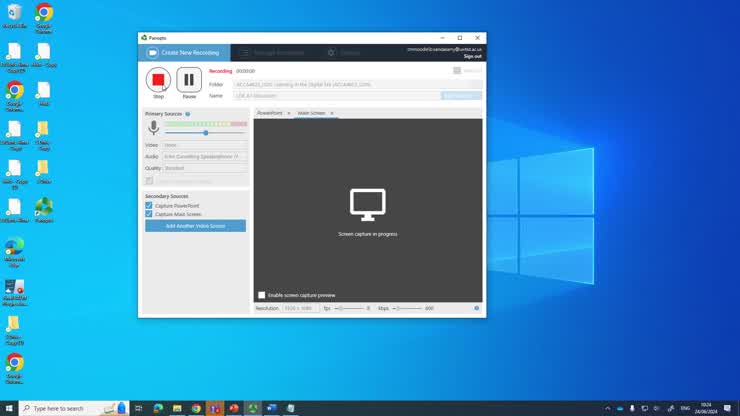Expand the Quality dropdown
Viewport: 740px width, 416px height.
point(204,168)
